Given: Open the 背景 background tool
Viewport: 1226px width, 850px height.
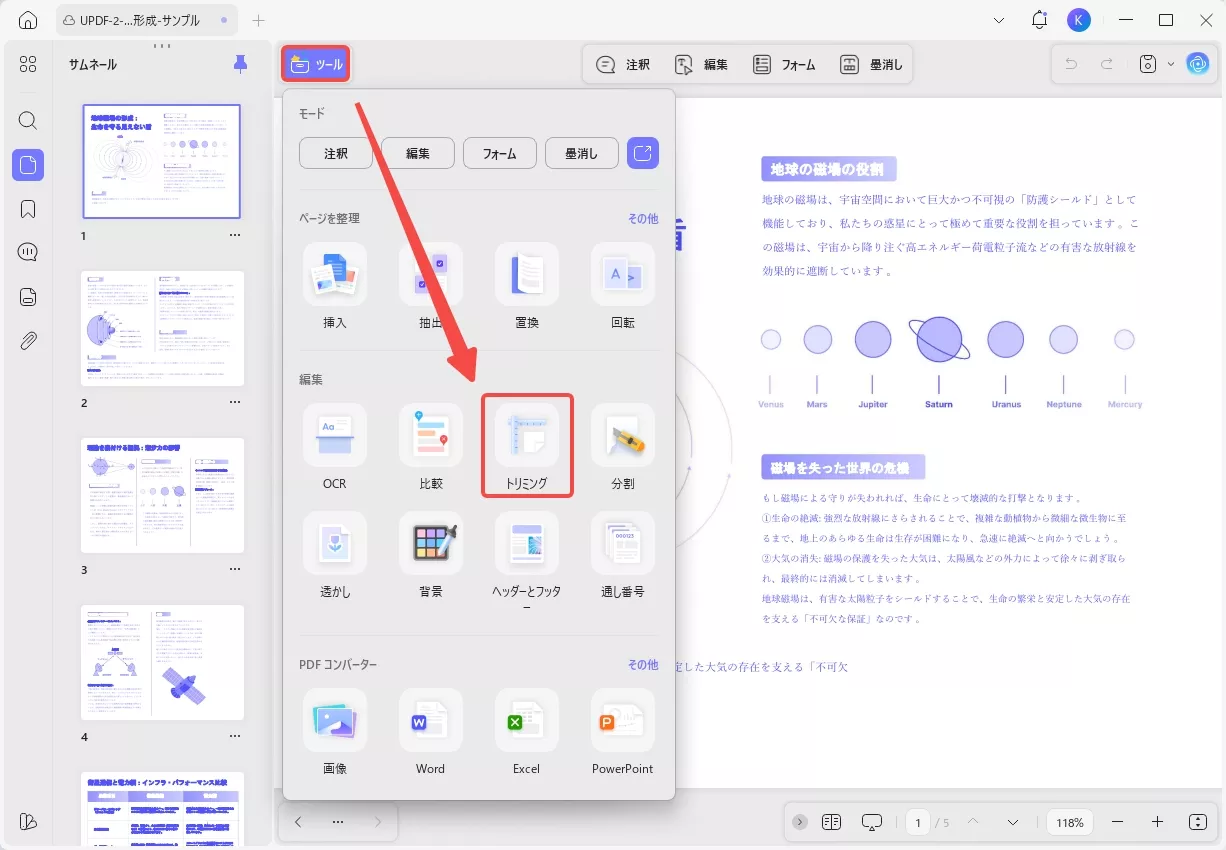Looking at the screenshot, I should [431, 556].
